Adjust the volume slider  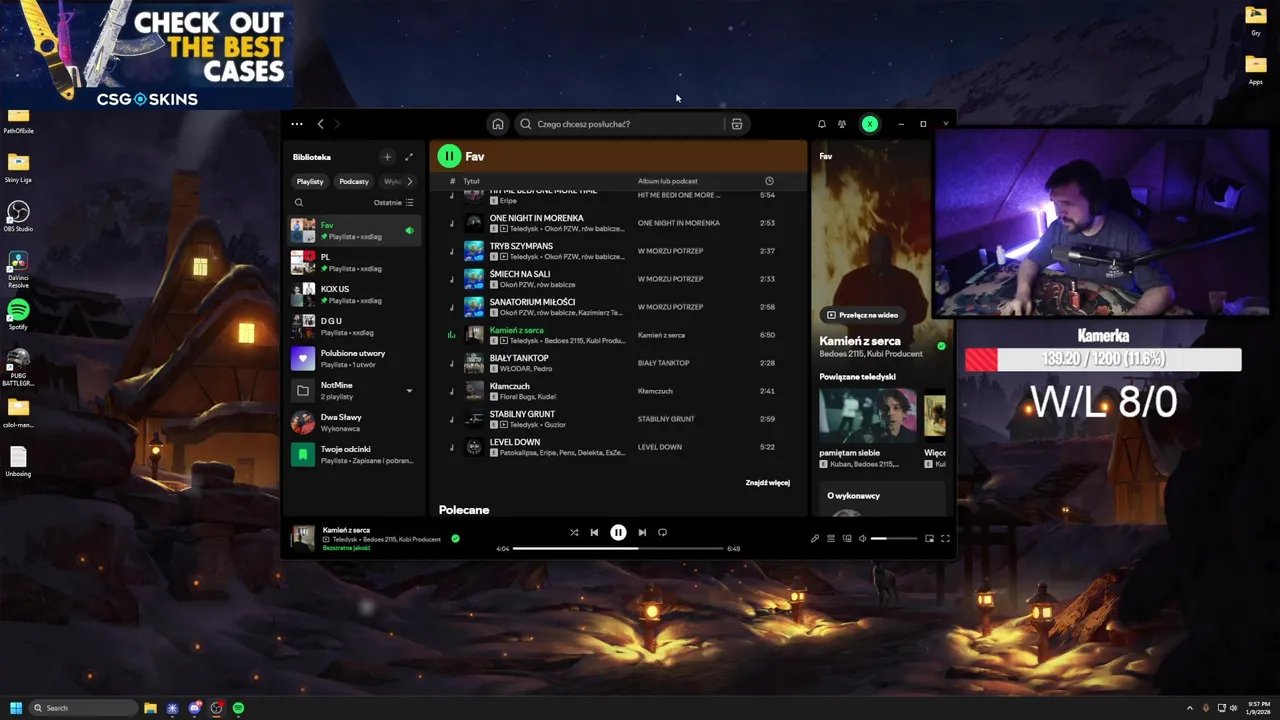coord(894,538)
